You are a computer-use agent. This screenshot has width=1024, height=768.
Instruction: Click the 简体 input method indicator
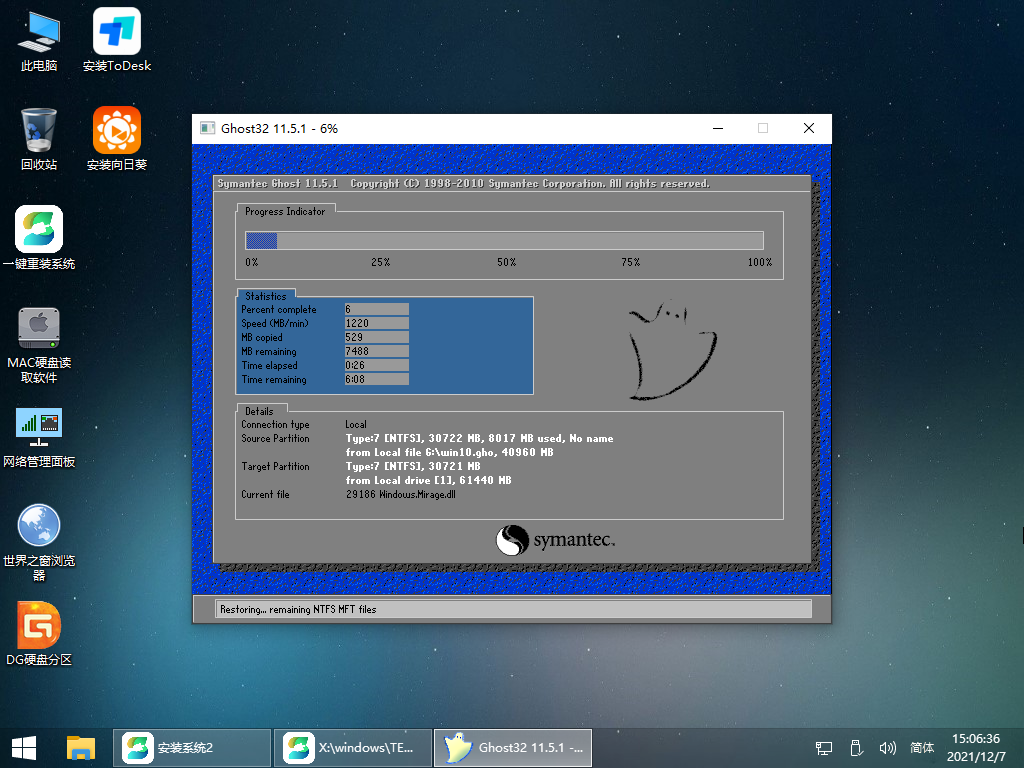coord(921,747)
